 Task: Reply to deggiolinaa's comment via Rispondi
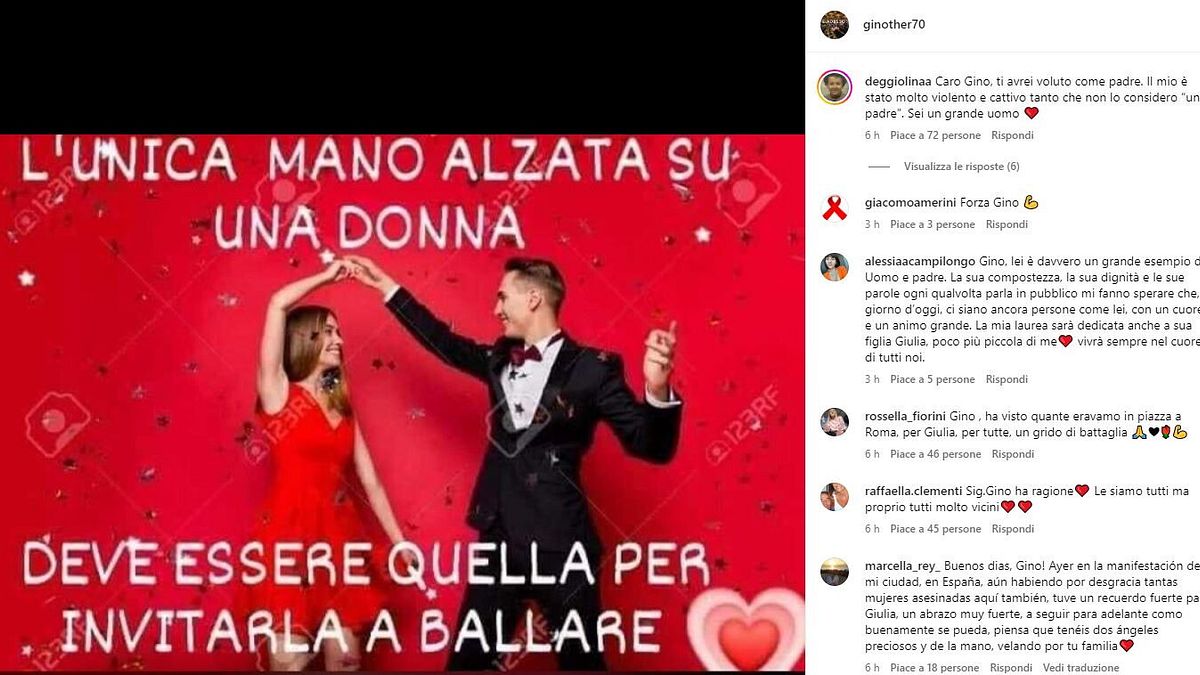coord(1012,135)
